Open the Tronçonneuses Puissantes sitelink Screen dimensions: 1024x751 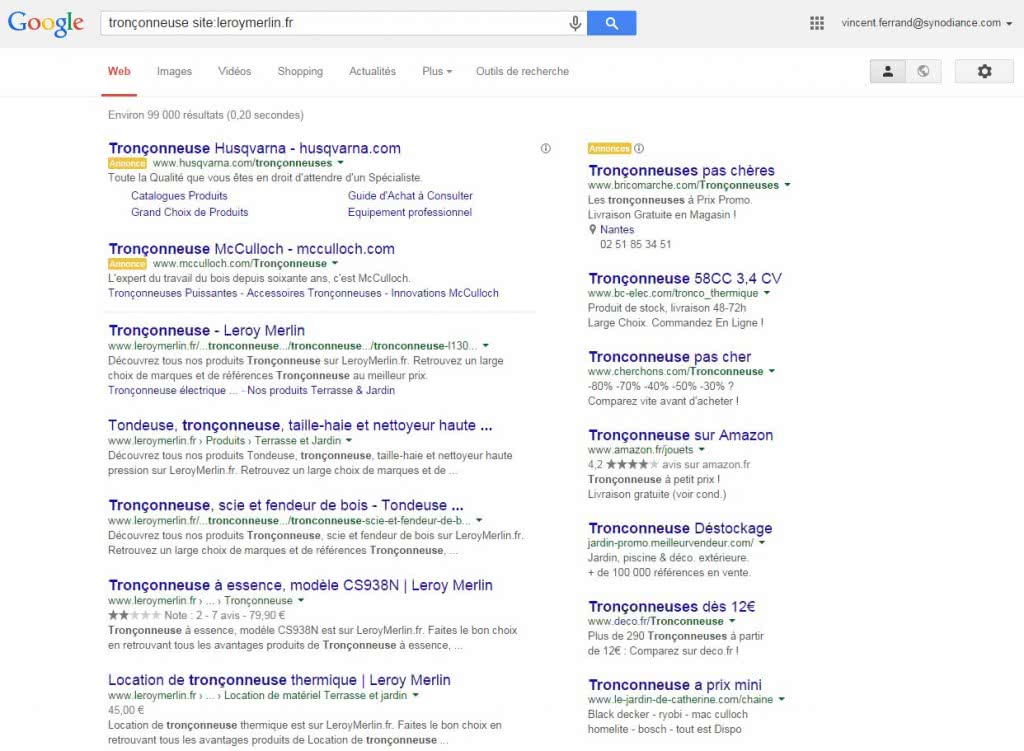[x=173, y=293]
